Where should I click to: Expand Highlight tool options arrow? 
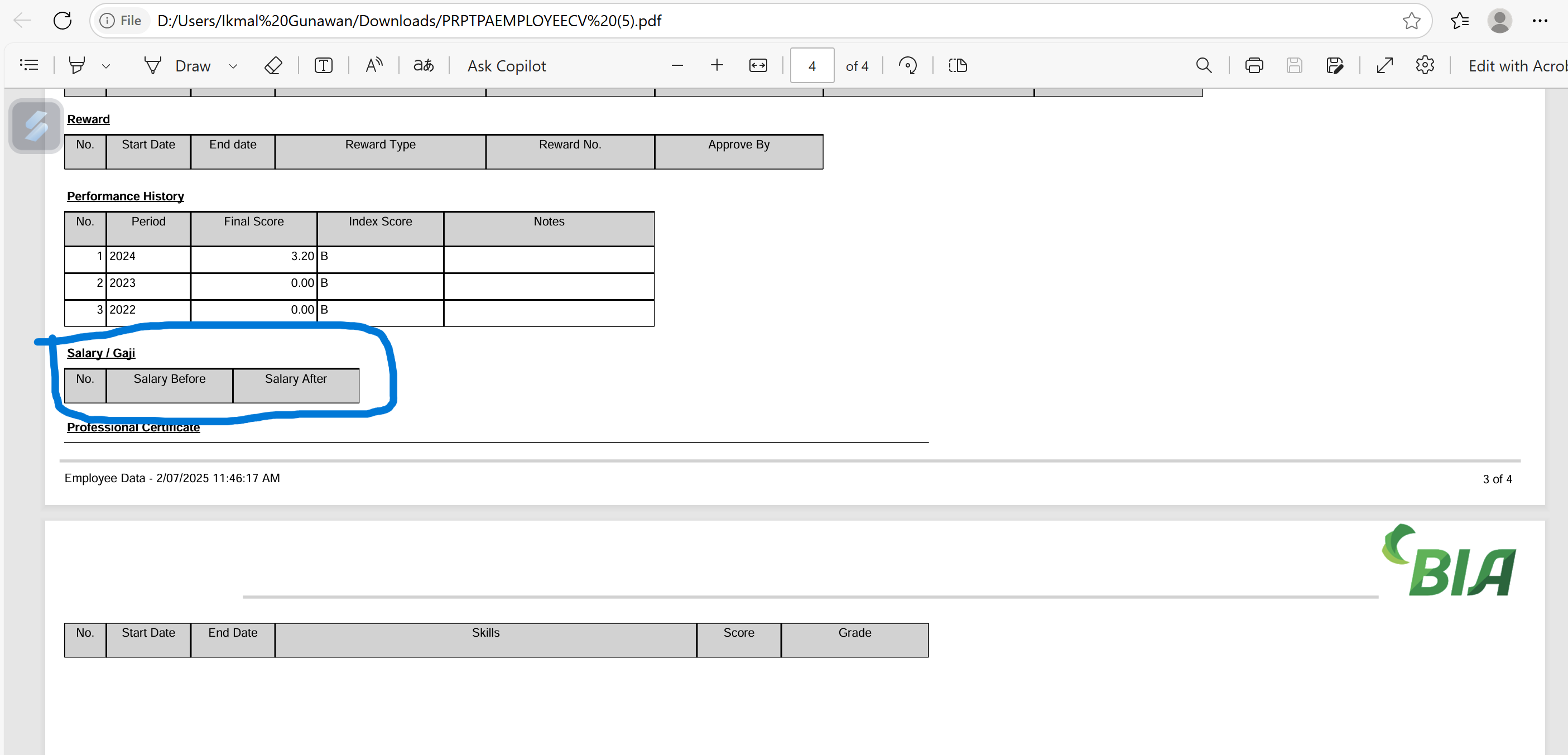click(x=106, y=66)
